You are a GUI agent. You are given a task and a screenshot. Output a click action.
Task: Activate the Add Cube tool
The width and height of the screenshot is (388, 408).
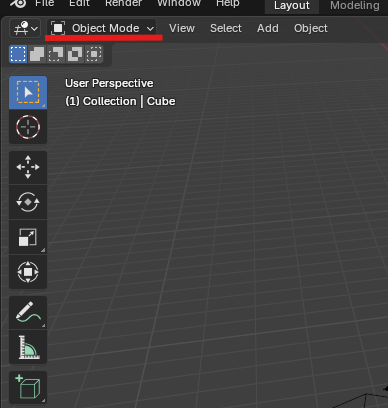point(28,387)
